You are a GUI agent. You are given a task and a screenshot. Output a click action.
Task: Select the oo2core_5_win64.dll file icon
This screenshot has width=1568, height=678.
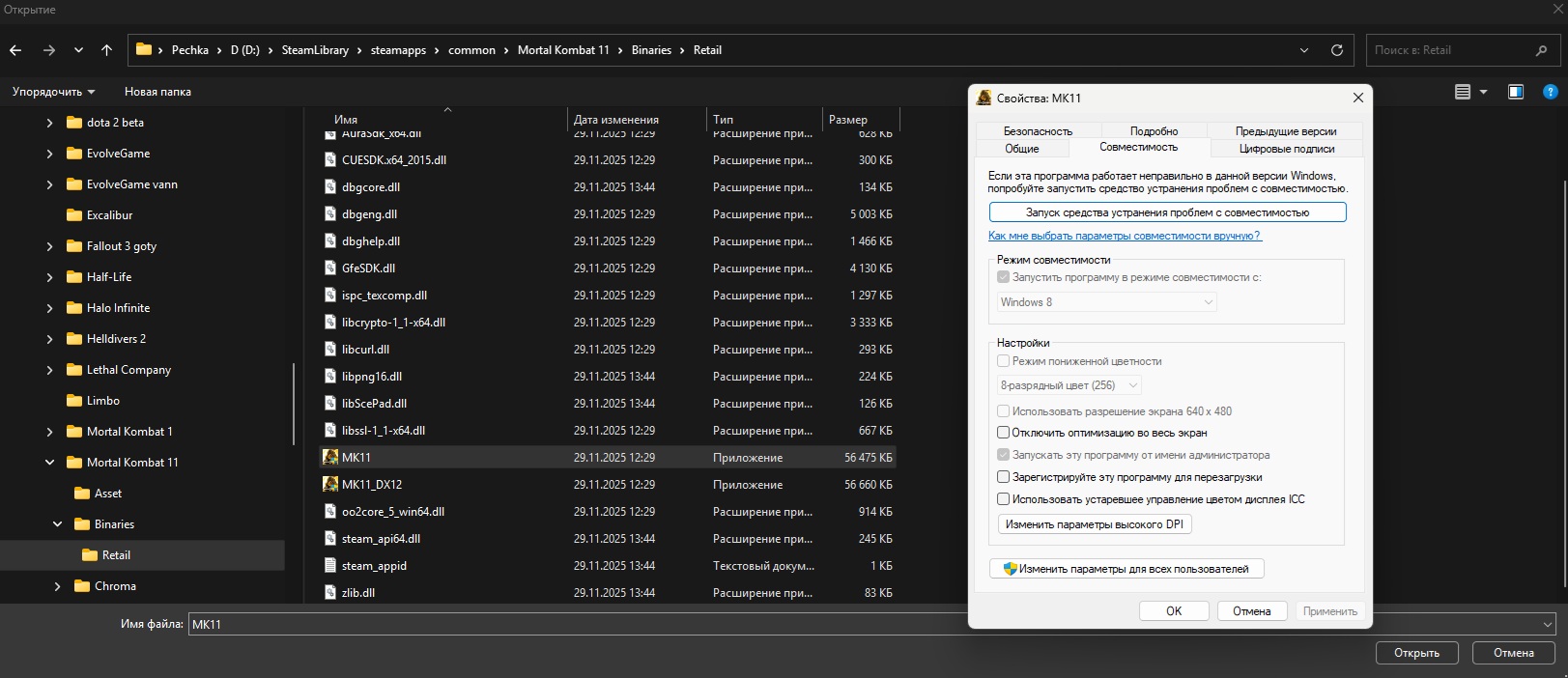click(330, 511)
